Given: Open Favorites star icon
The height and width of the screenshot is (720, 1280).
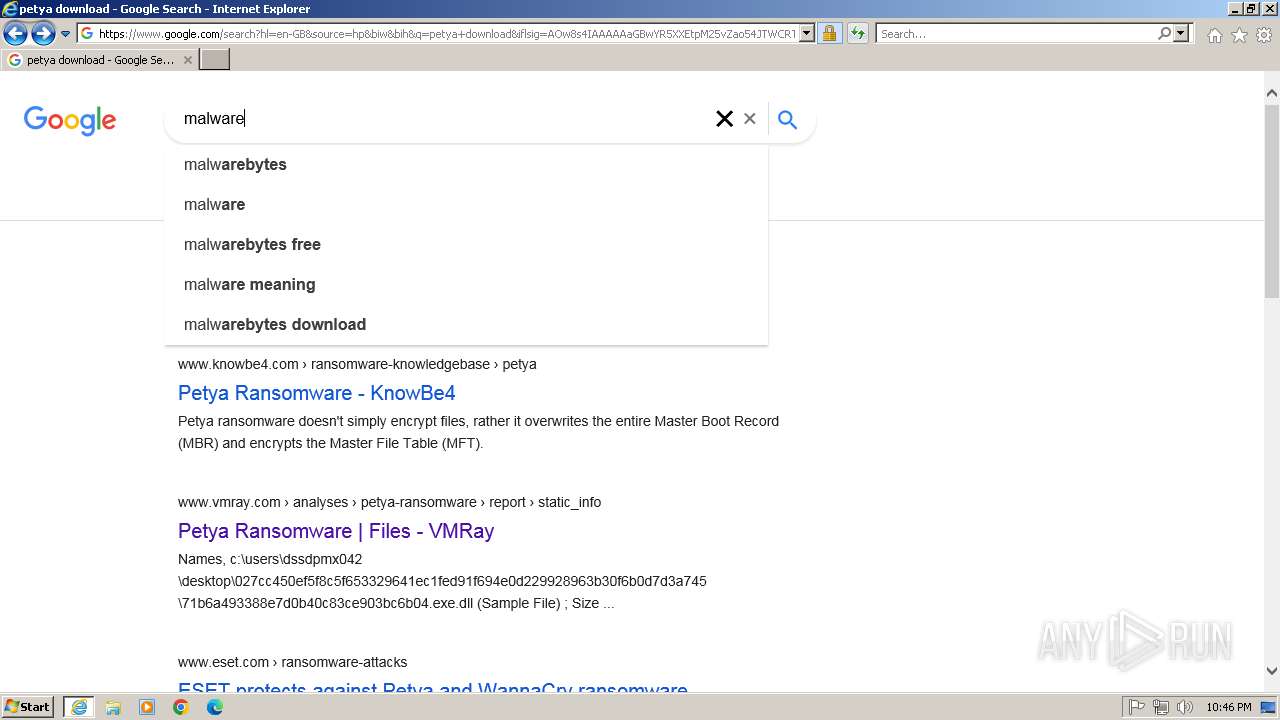Looking at the screenshot, I should 1239,35.
